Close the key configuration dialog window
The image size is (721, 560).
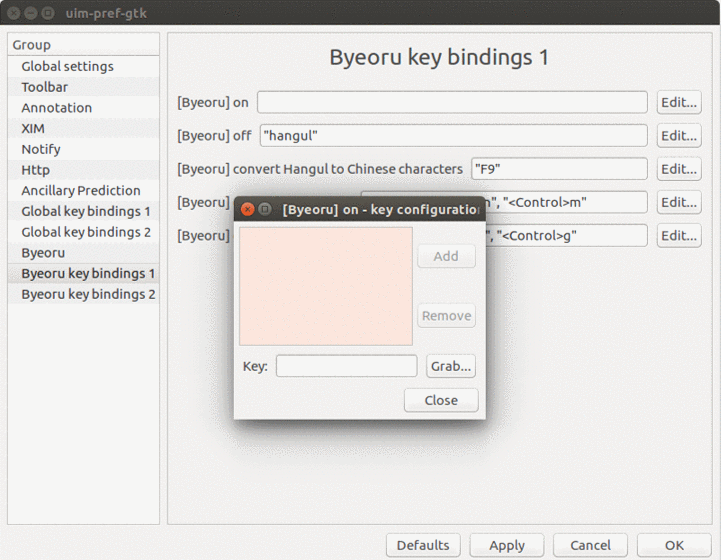coord(440,400)
